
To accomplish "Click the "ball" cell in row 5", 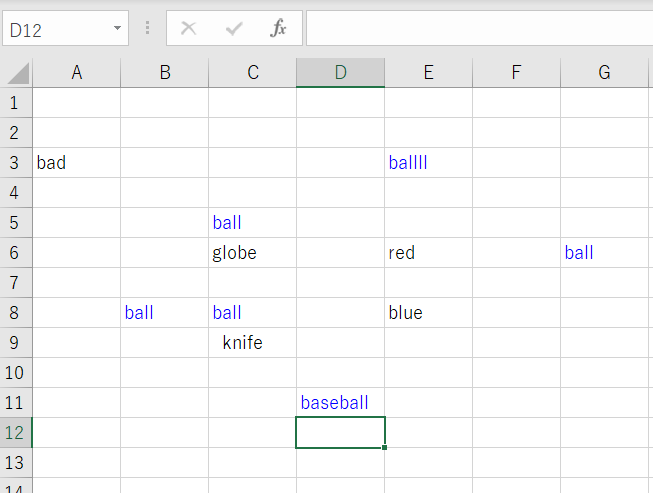I will point(252,223).
